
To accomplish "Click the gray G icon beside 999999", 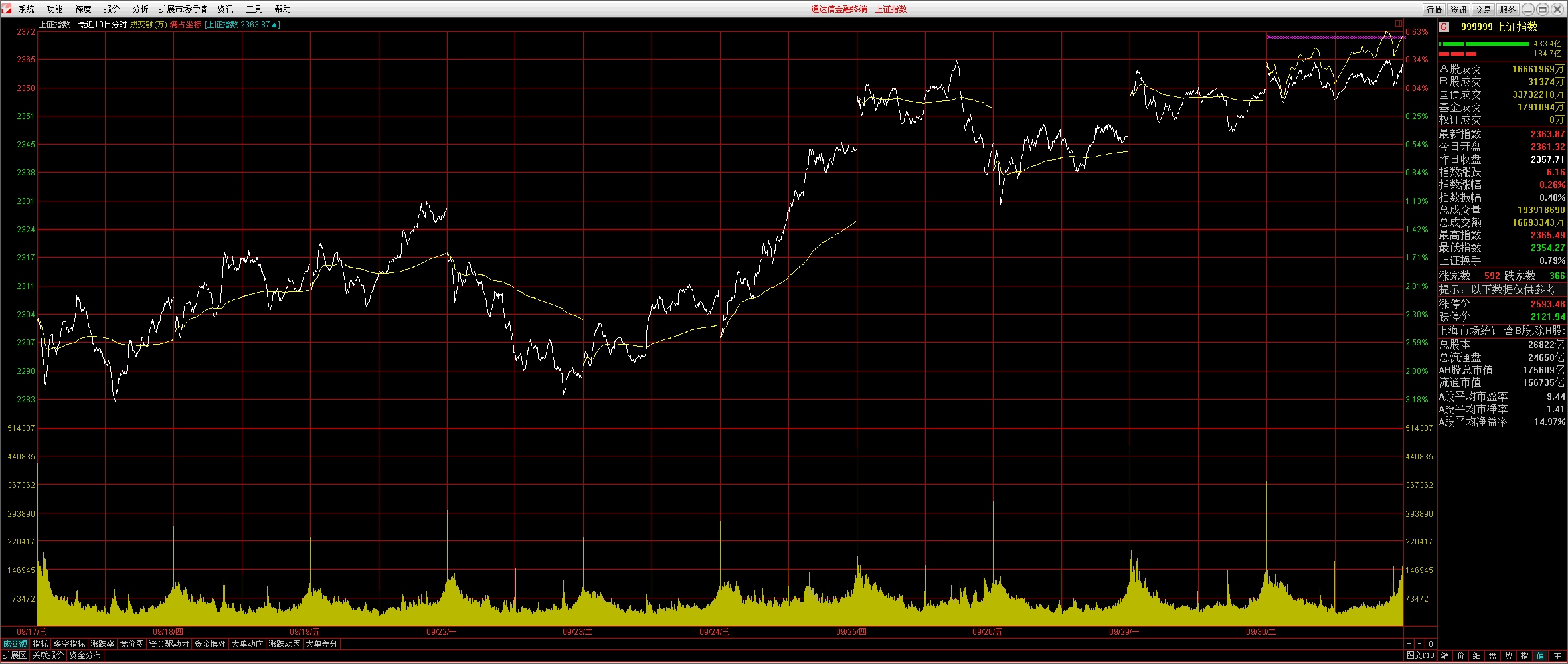I will (x=1444, y=27).
